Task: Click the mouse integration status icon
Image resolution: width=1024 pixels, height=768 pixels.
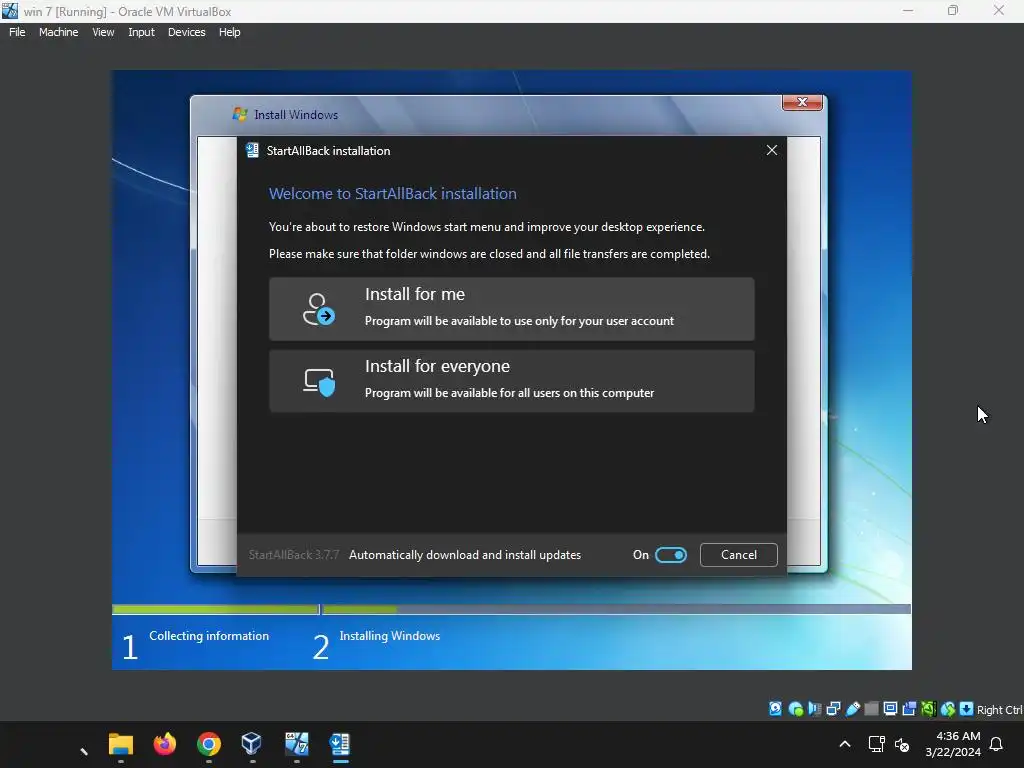Action: pos(948,709)
